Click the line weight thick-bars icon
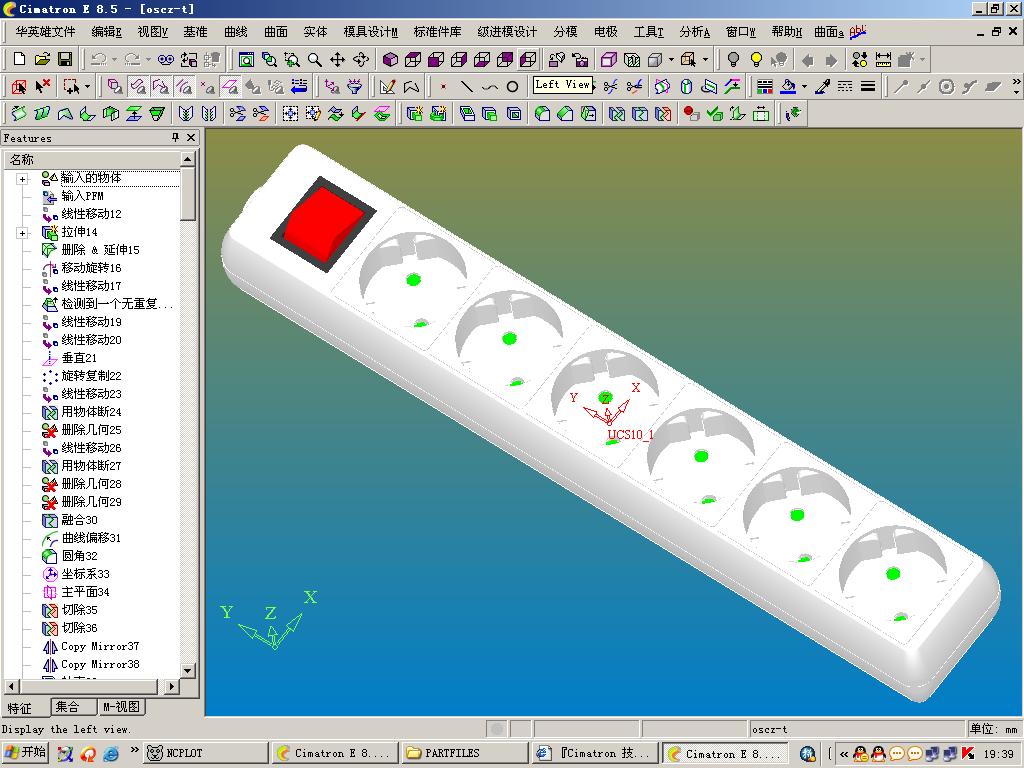 [x=868, y=86]
